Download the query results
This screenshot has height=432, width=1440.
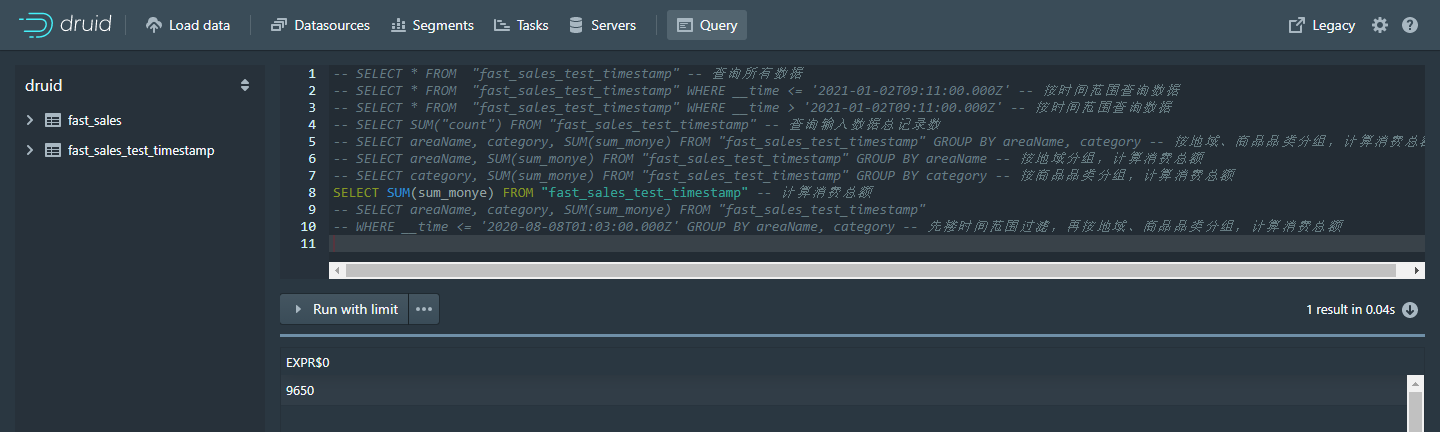1410,309
